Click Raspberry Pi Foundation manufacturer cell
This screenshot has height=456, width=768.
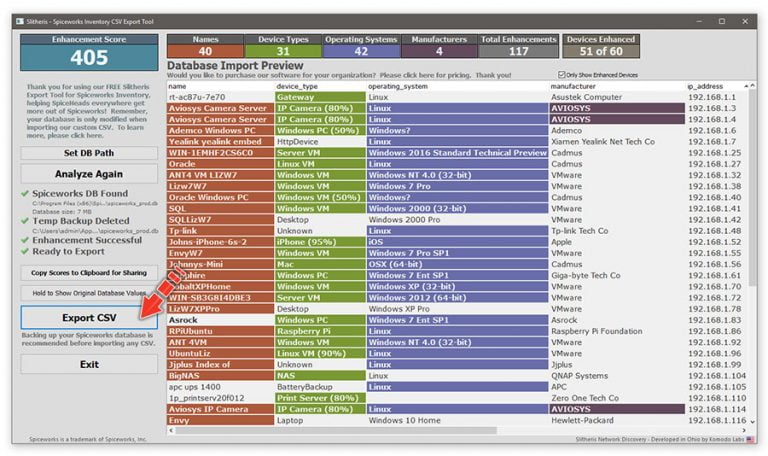click(x=617, y=331)
